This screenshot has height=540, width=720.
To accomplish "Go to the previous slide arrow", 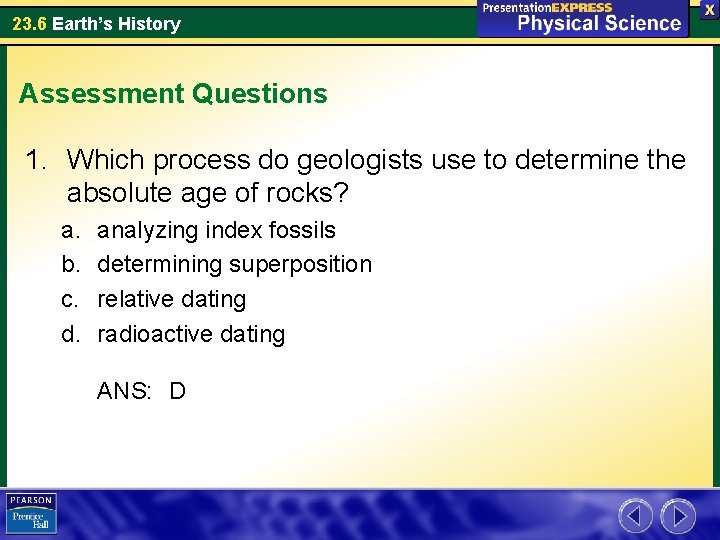I will [x=636, y=516].
